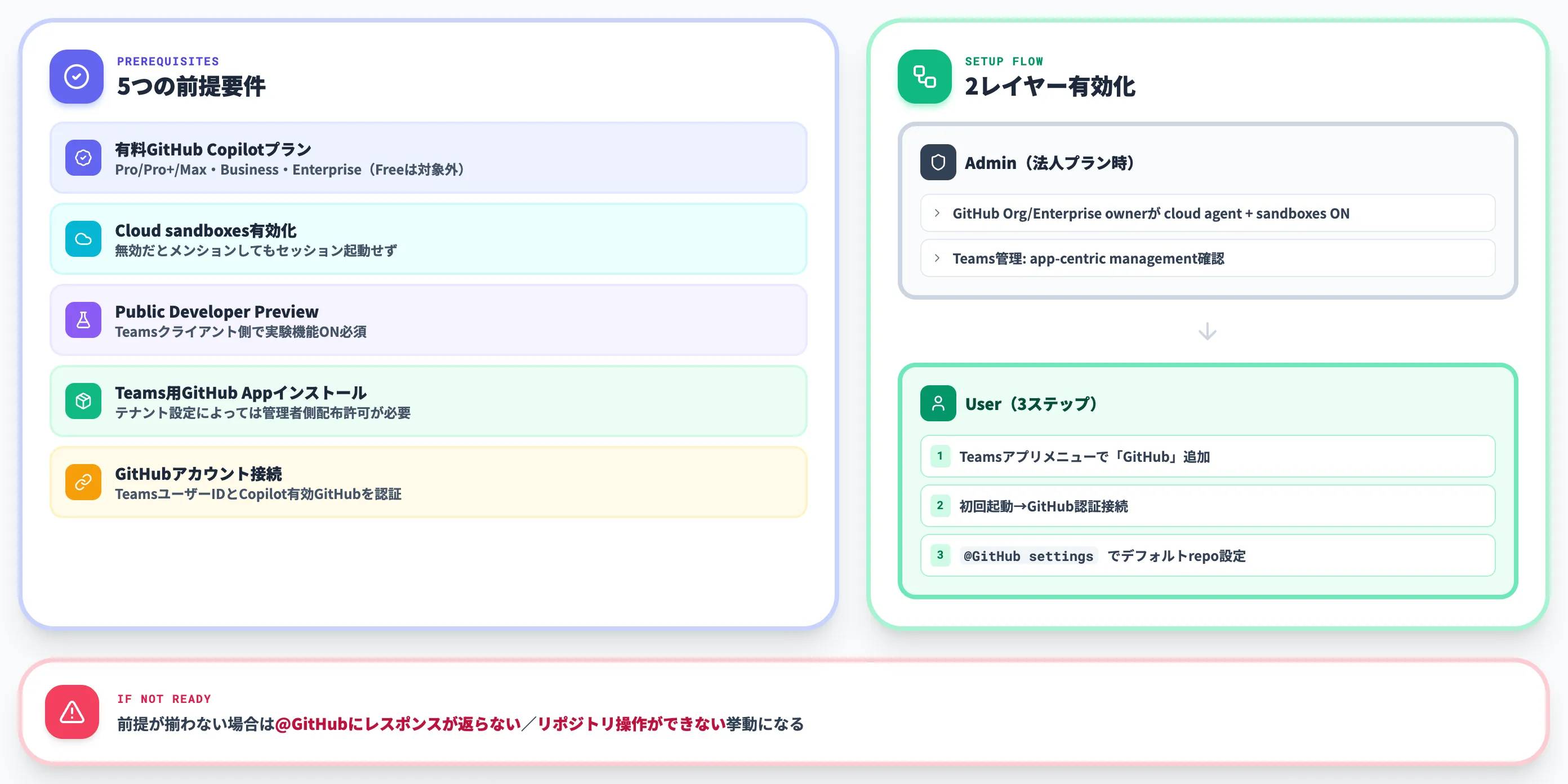
Task: Click the badge icon for 有料GitHub Copilotプラン
Action: (x=83, y=158)
